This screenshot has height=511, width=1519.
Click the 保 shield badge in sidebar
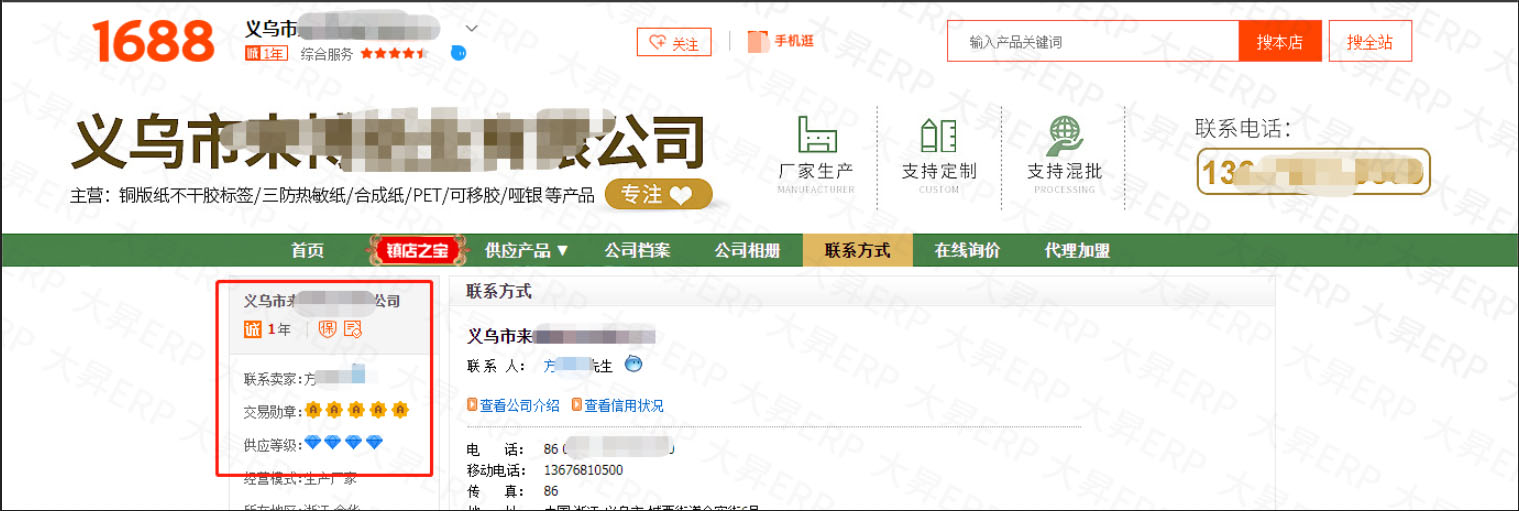click(x=326, y=329)
